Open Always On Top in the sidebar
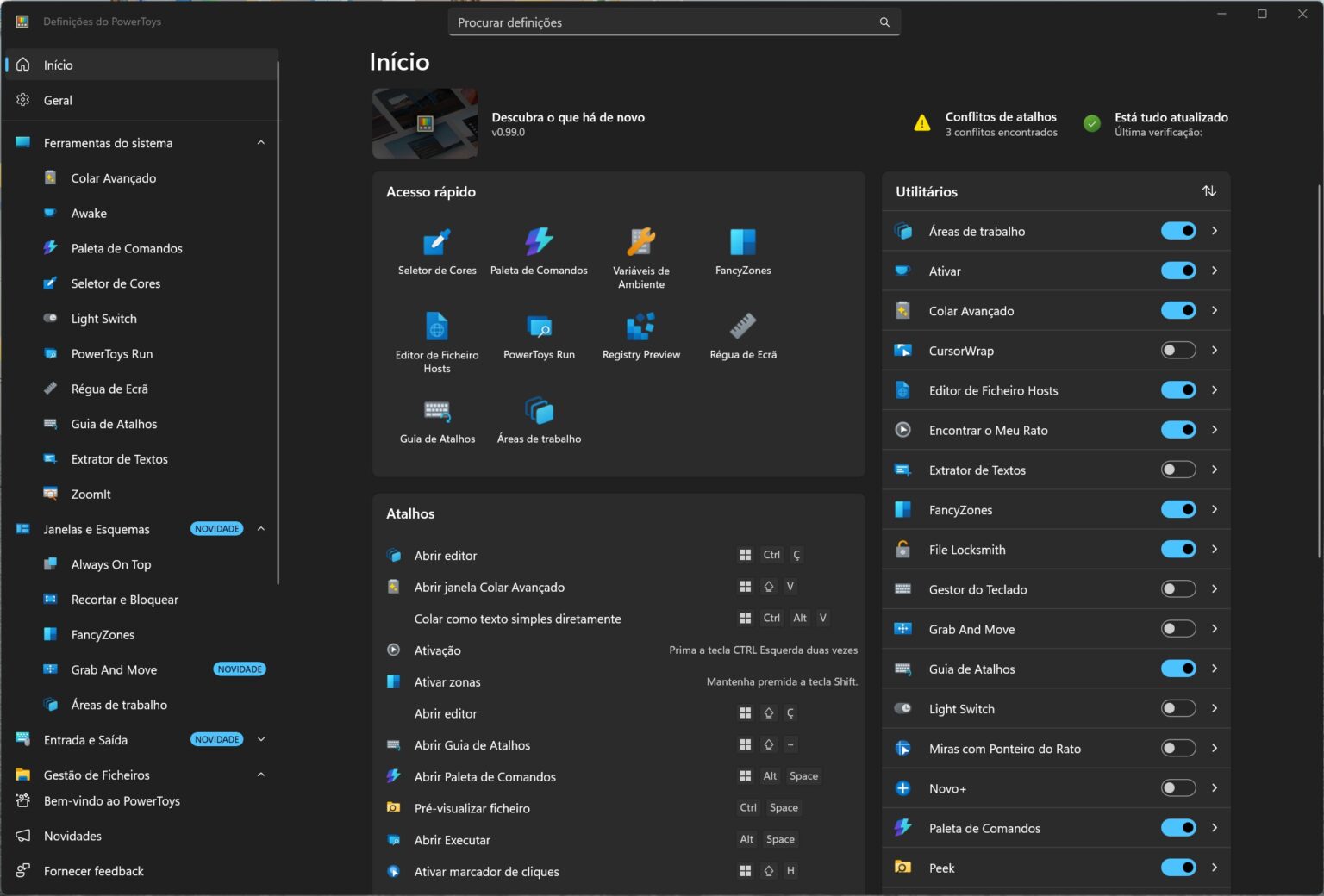The height and width of the screenshot is (896, 1324). point(110,565)
